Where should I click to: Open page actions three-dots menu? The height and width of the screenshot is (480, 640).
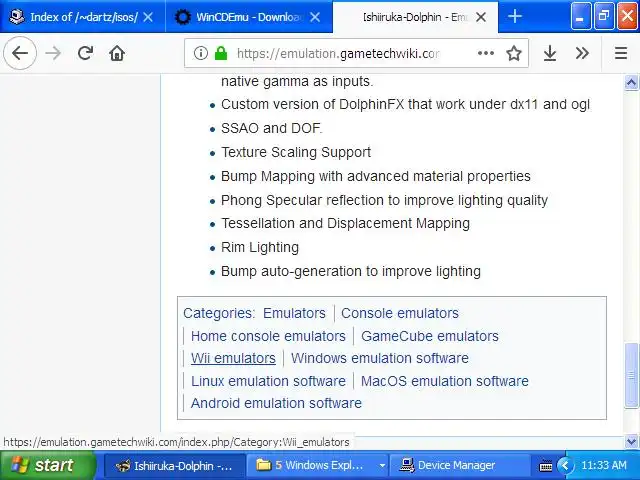(x=486, y=53)
